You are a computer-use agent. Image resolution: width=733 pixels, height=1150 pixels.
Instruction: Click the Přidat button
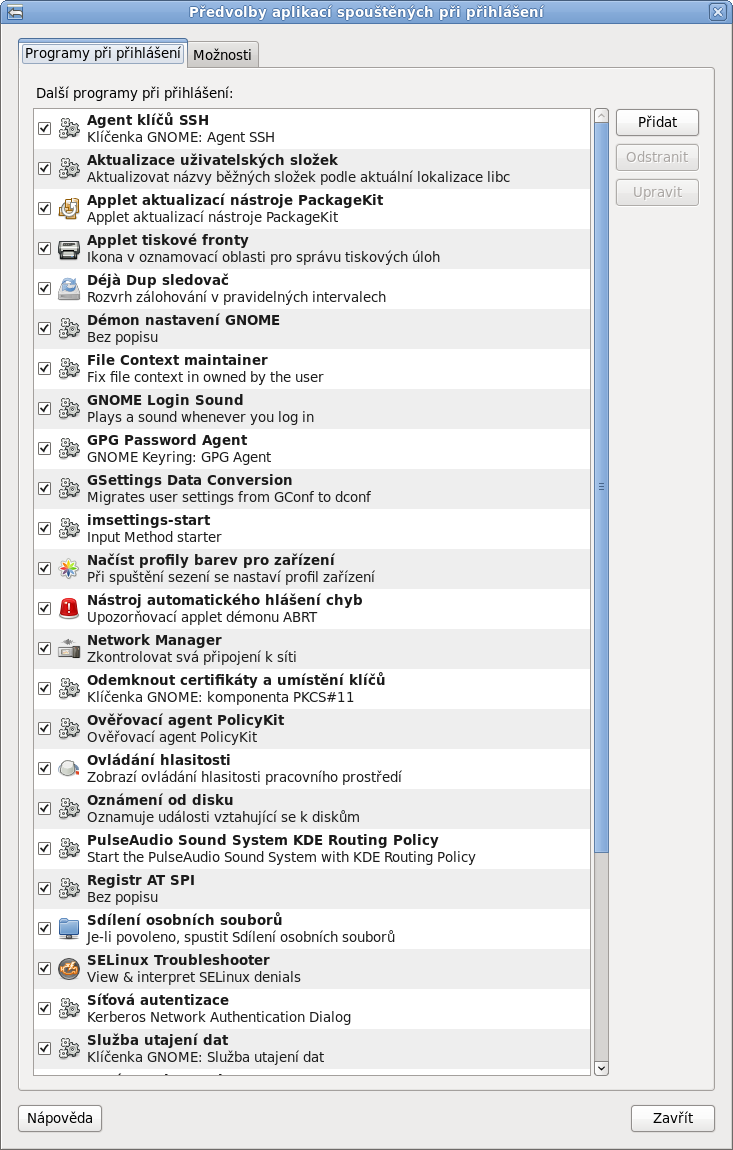pyautogui.click(x=657, y=122)
